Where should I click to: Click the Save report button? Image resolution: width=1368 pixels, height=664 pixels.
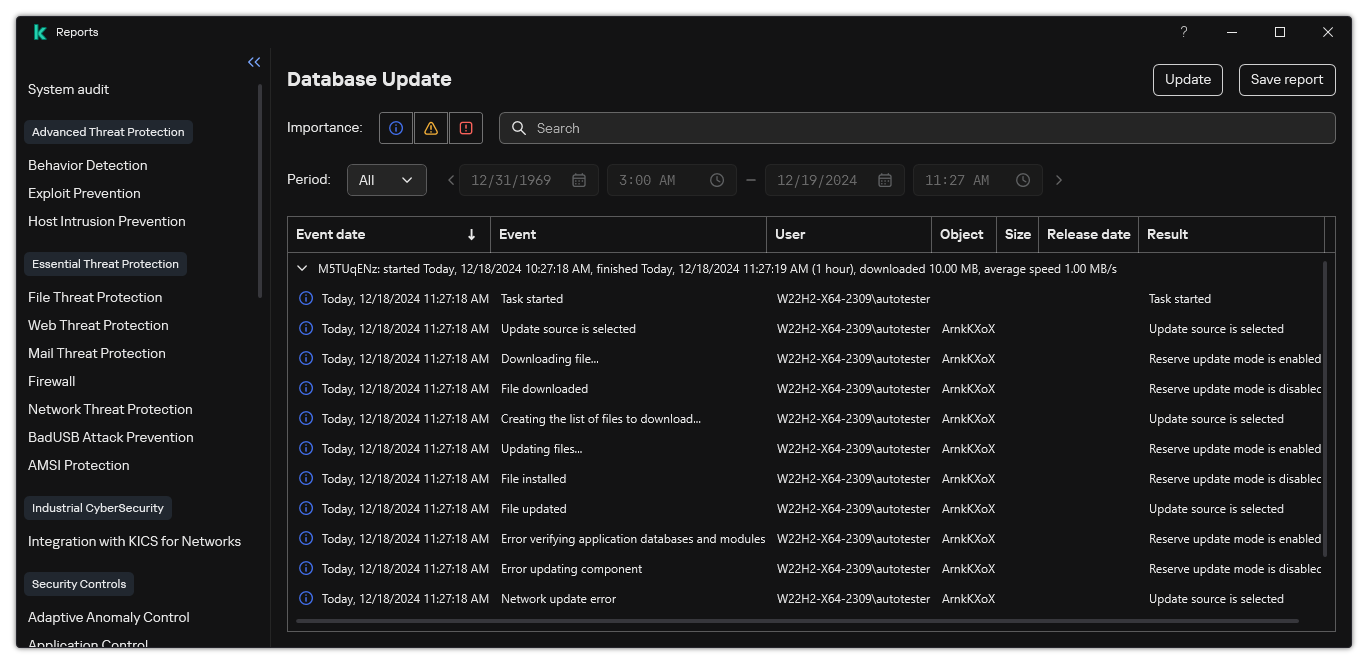coord(1287,79)
